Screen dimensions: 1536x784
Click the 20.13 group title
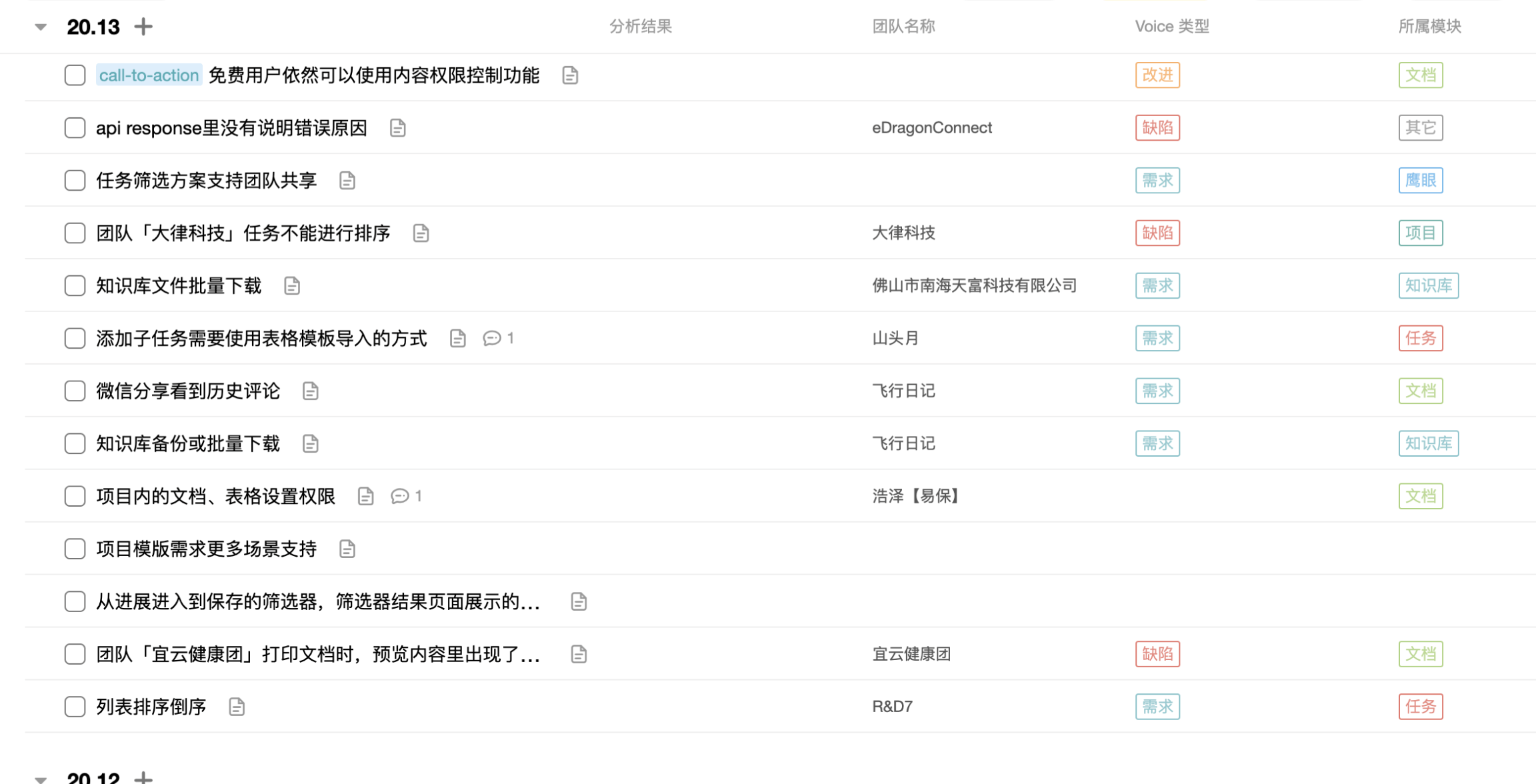point(93,27)
